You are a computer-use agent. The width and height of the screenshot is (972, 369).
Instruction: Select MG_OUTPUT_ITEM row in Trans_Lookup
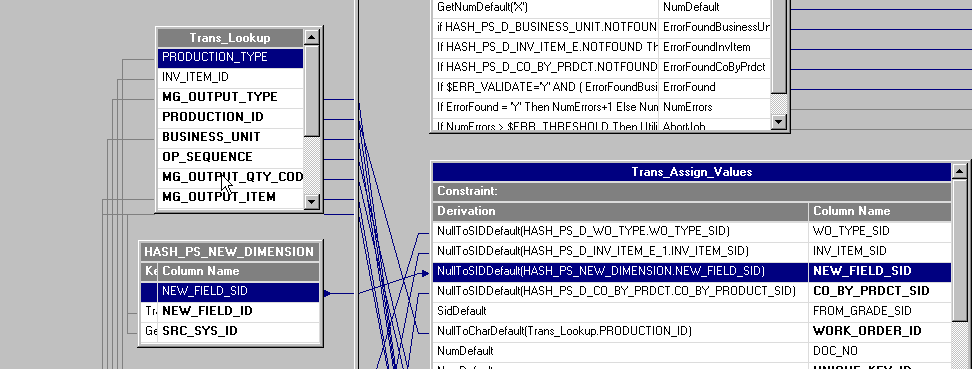tap(231, 197)
